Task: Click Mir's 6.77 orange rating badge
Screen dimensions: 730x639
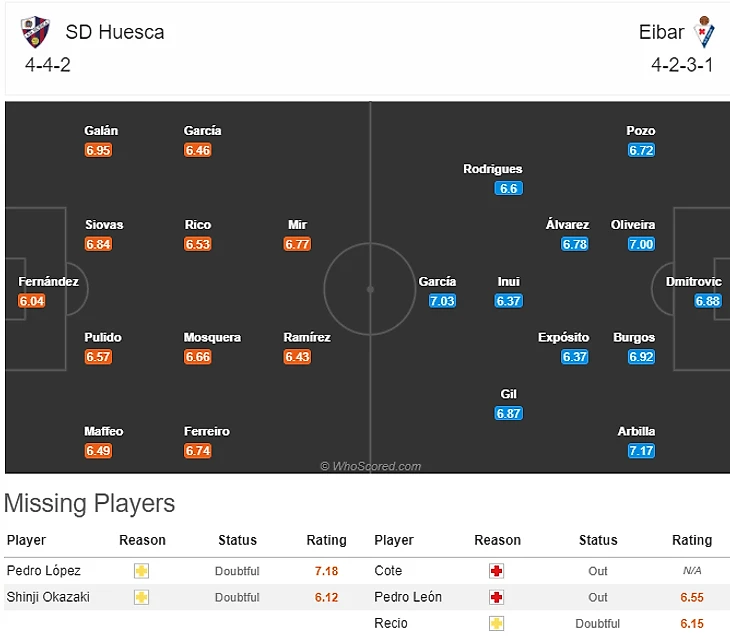Action: point(297,244)
